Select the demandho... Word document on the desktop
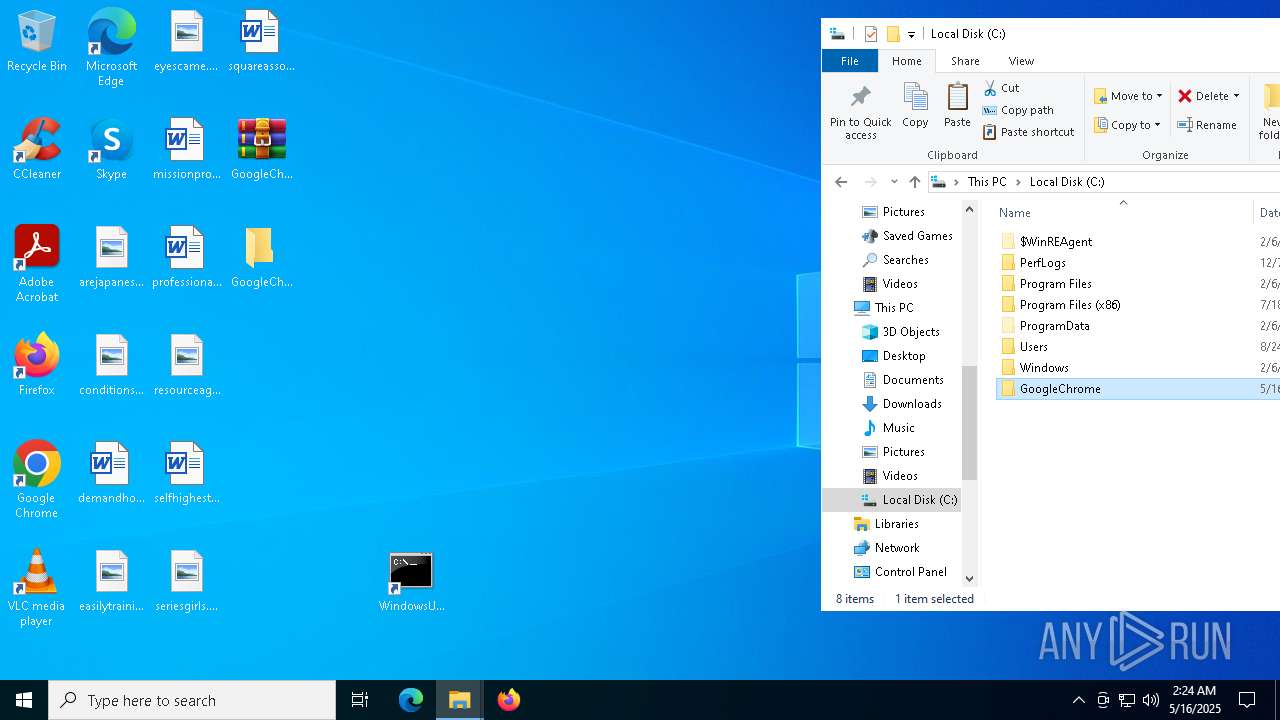Image resolution: width=1280 pixels, height=720 pixels. click(x=111, y=474)
